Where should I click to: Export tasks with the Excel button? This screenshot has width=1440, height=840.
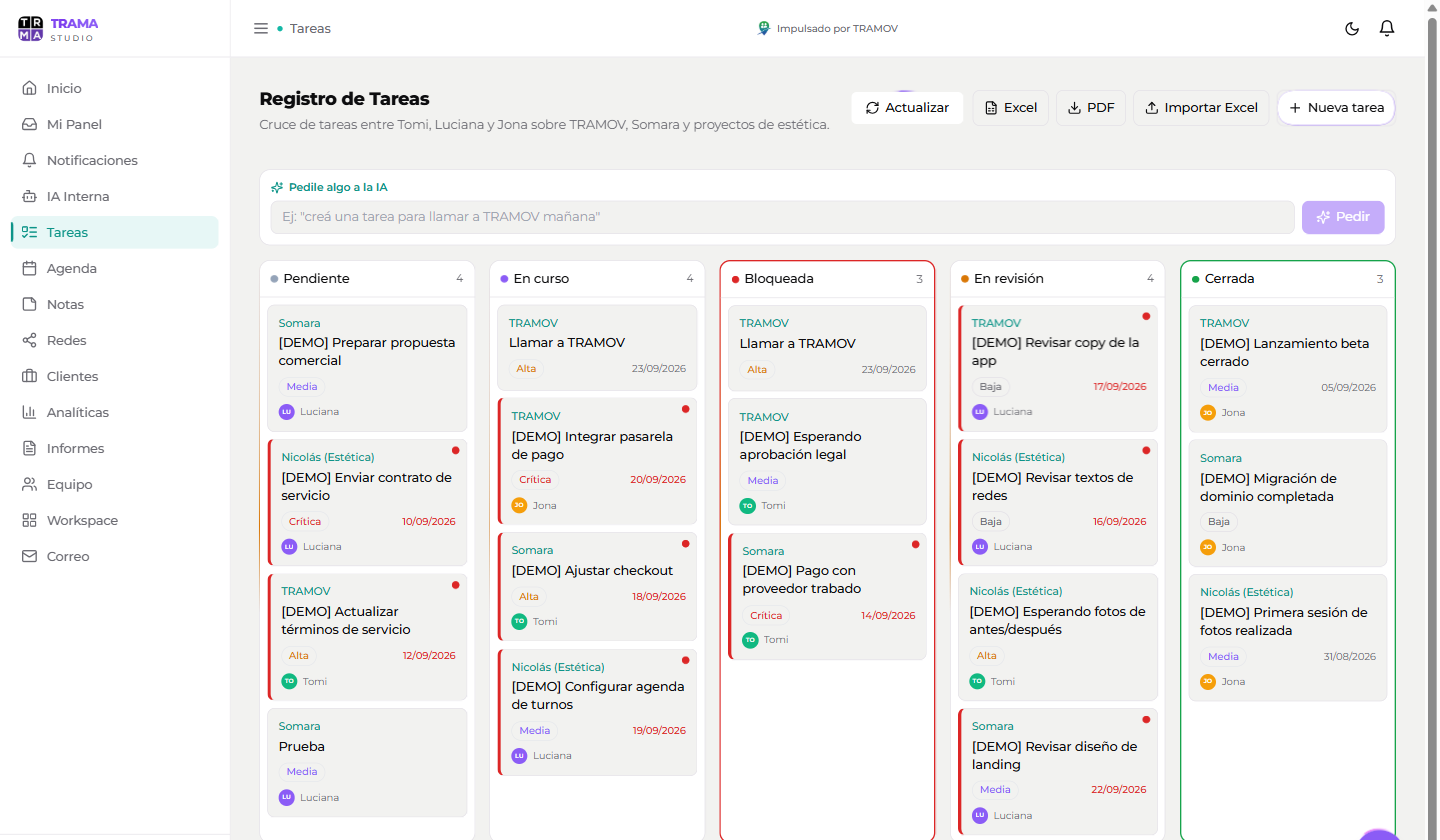pyautogui.click(x=1010, y=107)
